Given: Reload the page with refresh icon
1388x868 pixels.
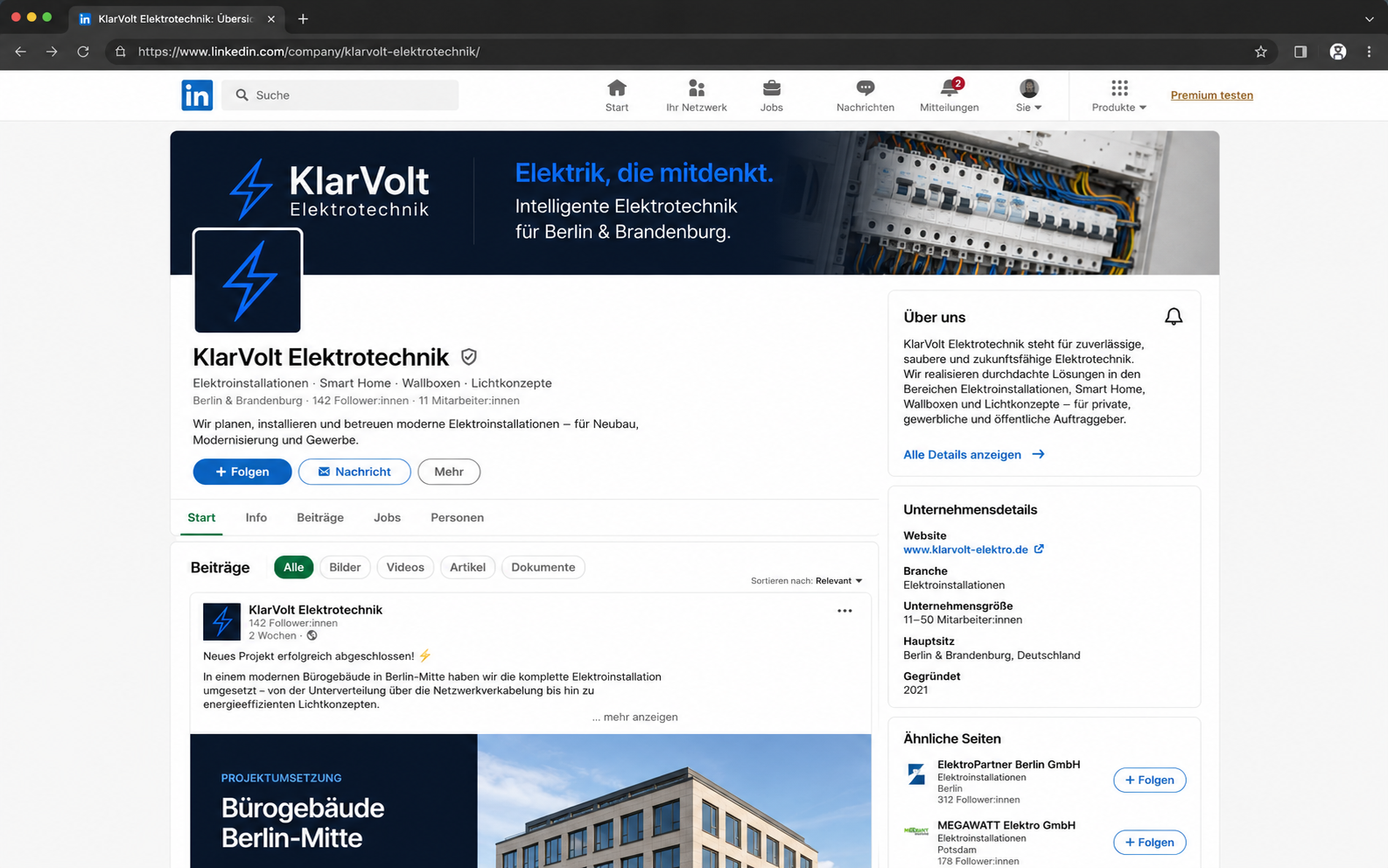Looking at the screenshot, I should pyautogui.click(x=83, y=52).
